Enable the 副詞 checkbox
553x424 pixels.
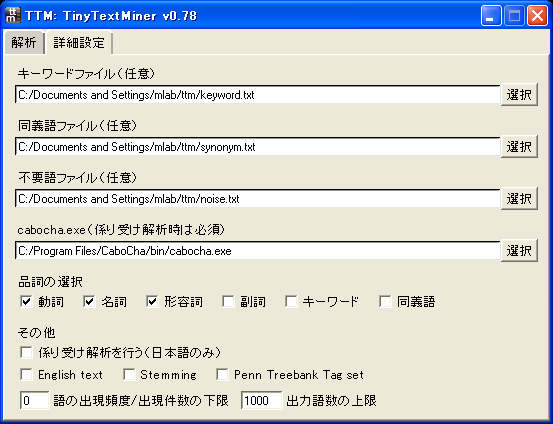tap(228, 302)
